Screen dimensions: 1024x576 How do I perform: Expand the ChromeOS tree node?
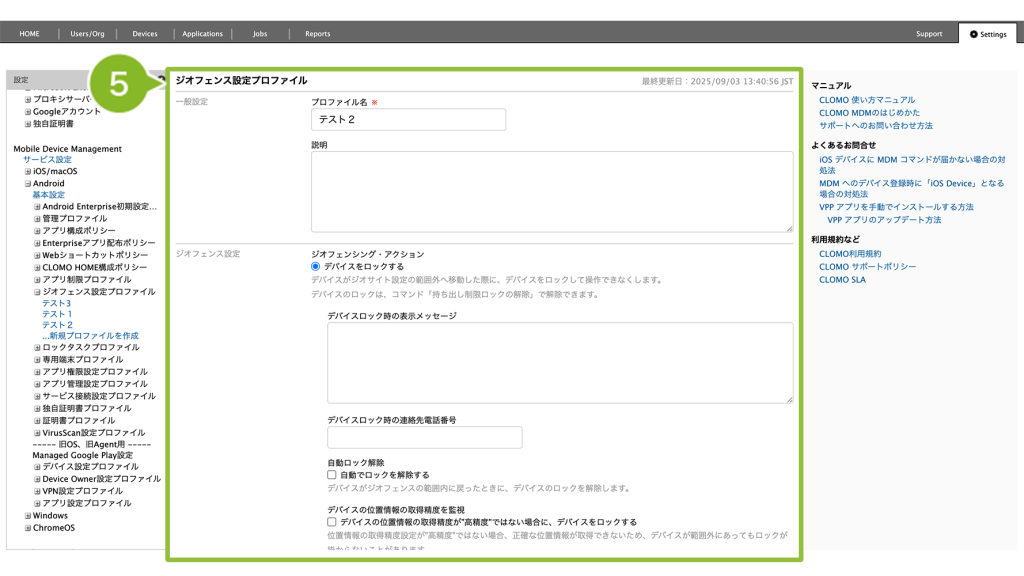28,528
